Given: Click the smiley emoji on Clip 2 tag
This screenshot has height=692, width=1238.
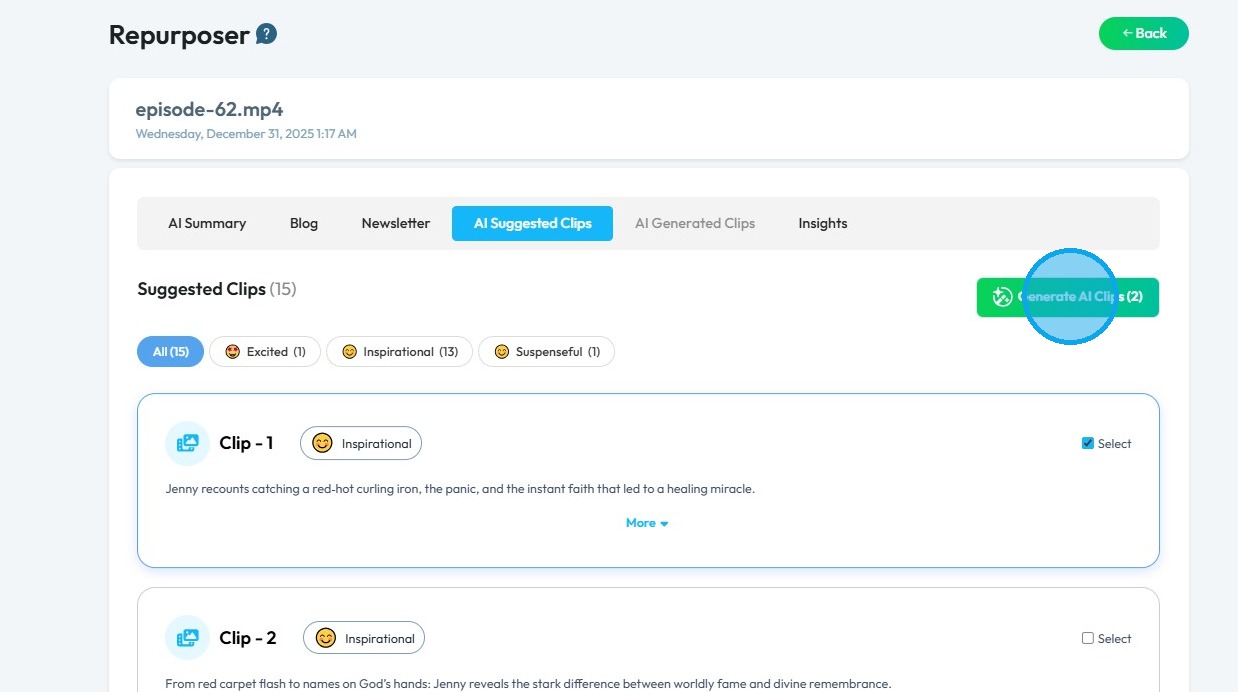Looking at the screenshot, I should [x=325, y=638].
